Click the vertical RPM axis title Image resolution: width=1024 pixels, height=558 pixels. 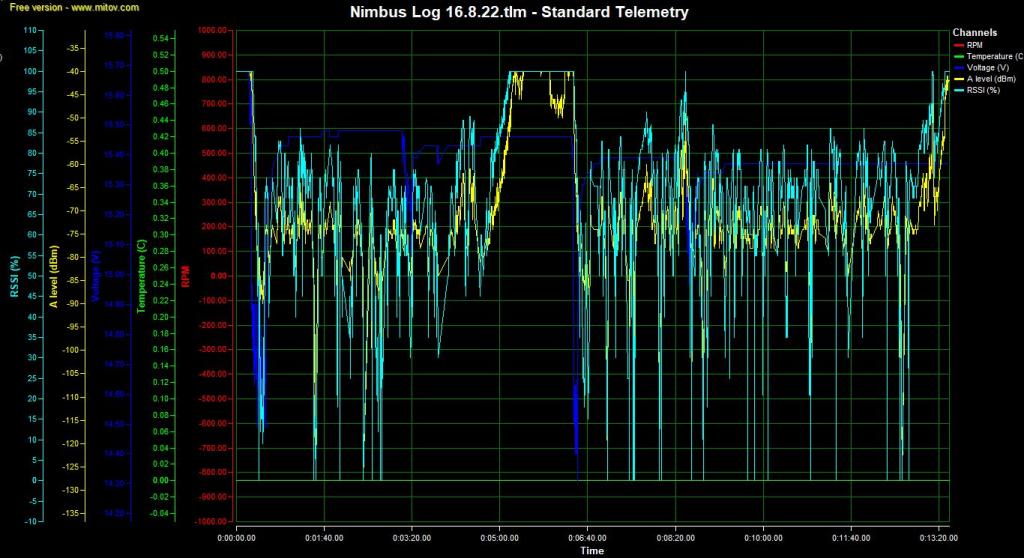point(186,275)
